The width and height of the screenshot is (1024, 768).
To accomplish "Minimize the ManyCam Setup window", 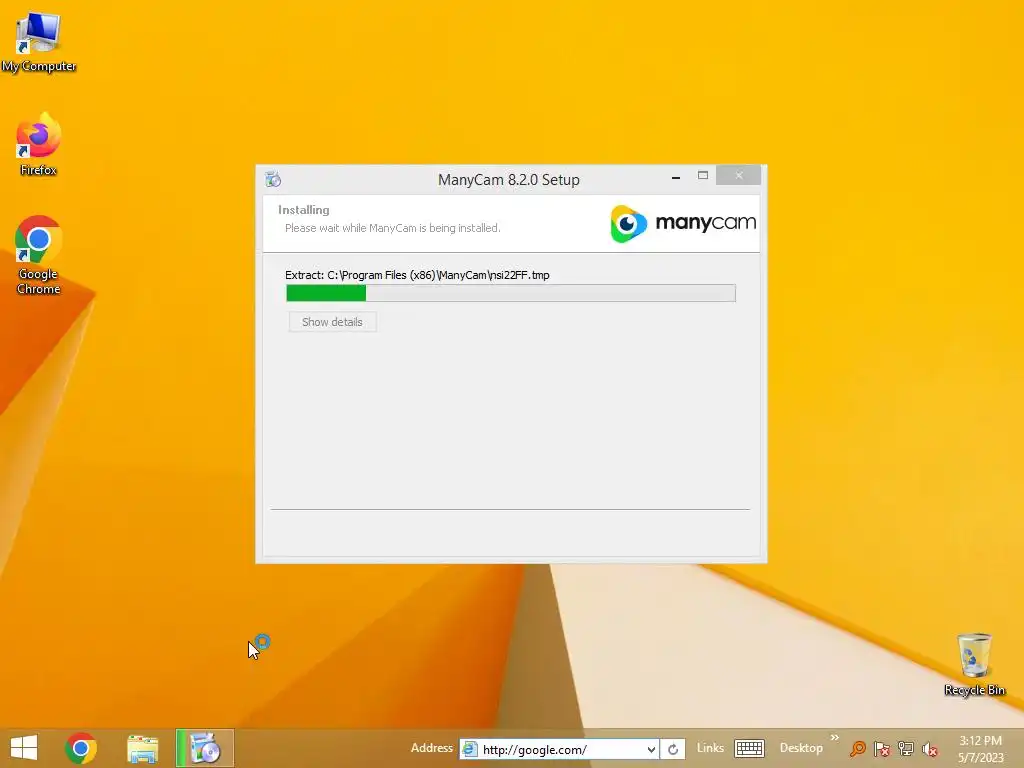I will coord(676,176).
